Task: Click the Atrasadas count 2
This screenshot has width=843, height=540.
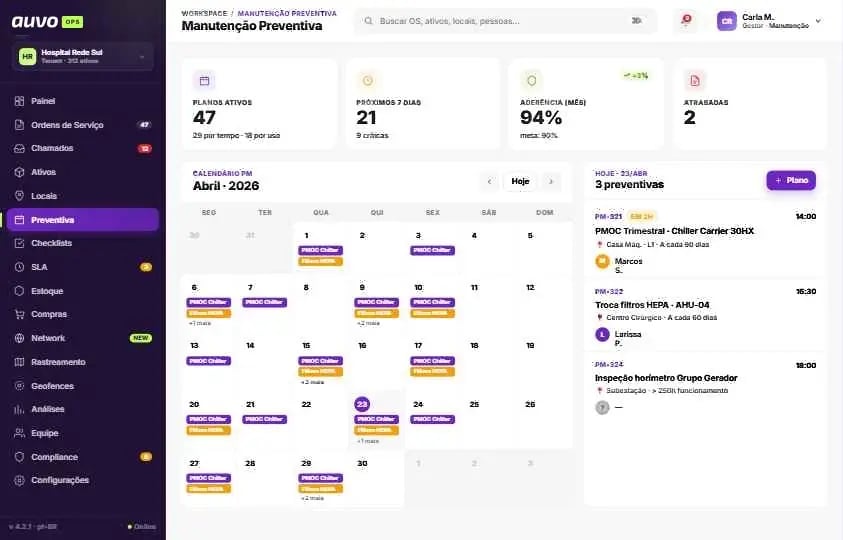Action: [x=689, y=117]
